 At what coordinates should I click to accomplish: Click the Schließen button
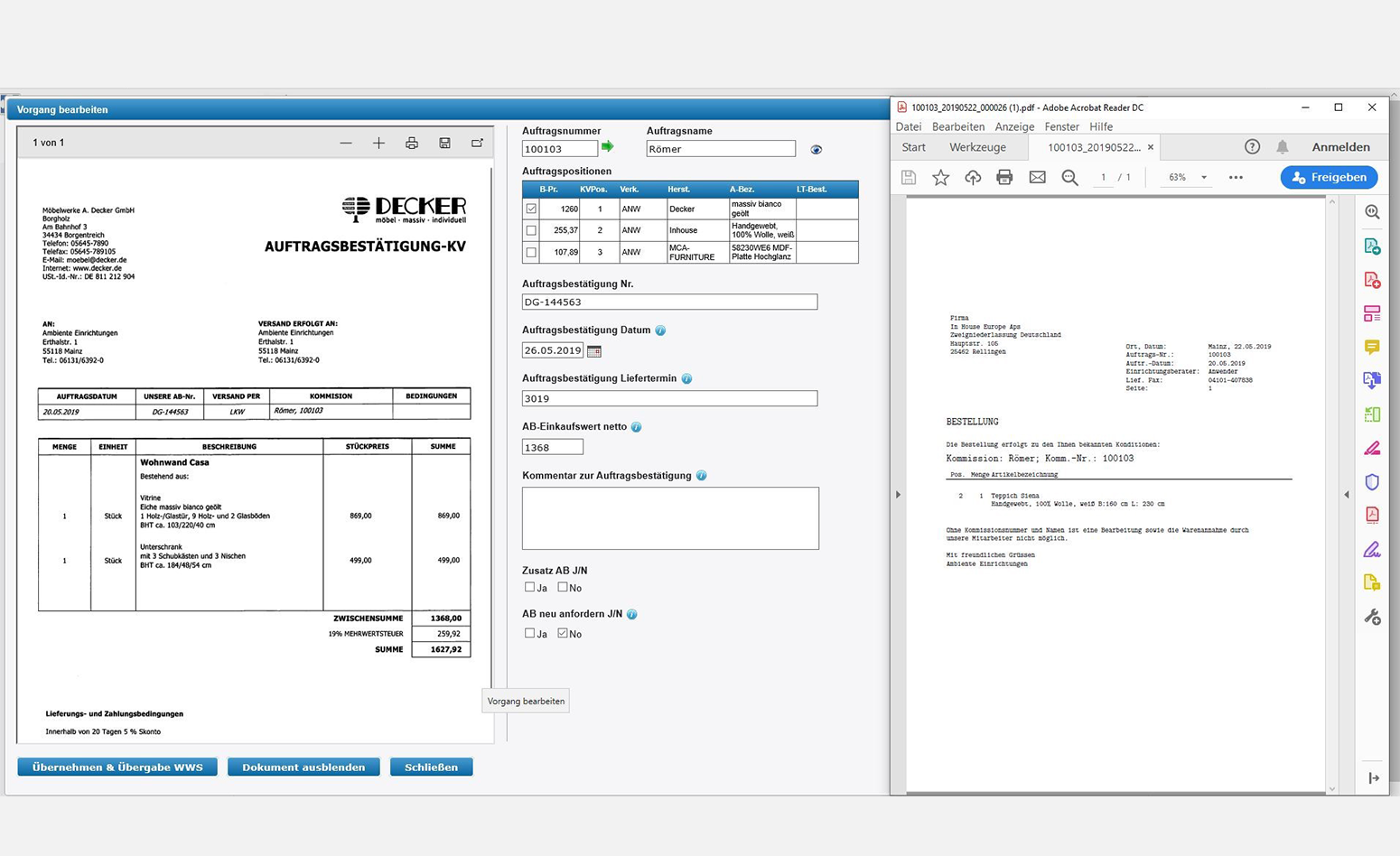[431, 768]
